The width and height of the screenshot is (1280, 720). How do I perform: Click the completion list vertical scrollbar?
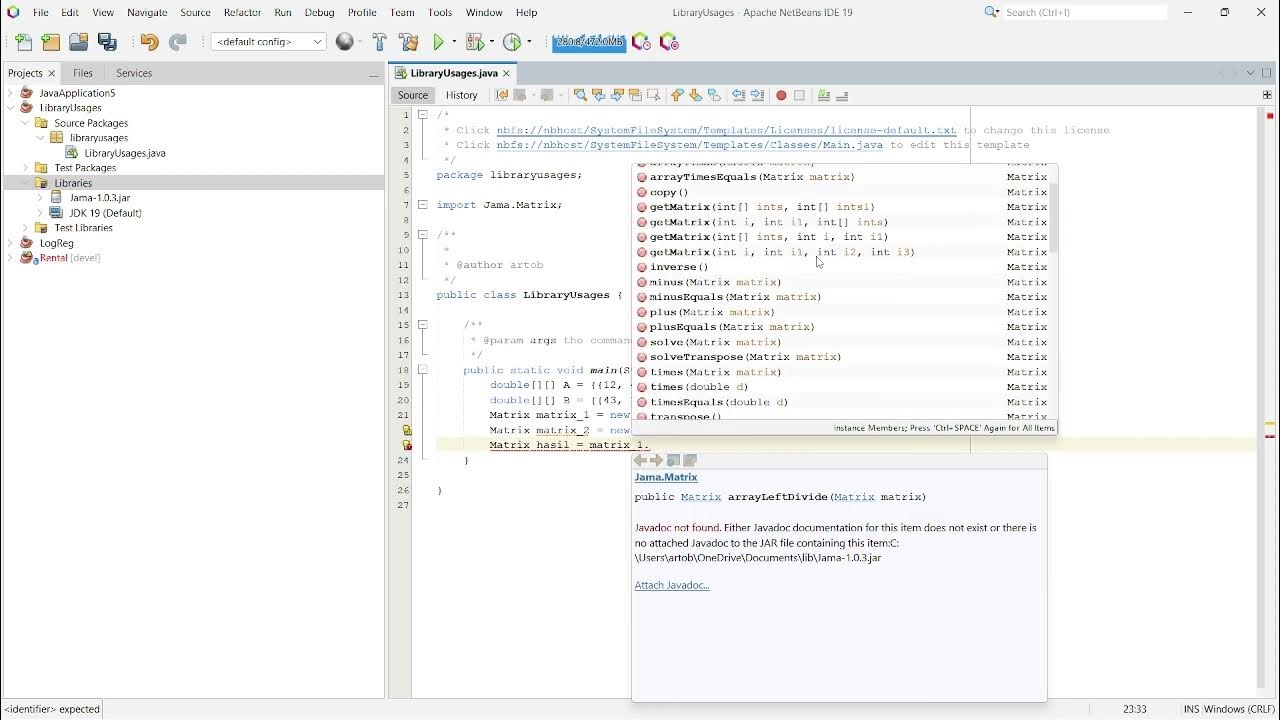click(x=1052, y=218)
